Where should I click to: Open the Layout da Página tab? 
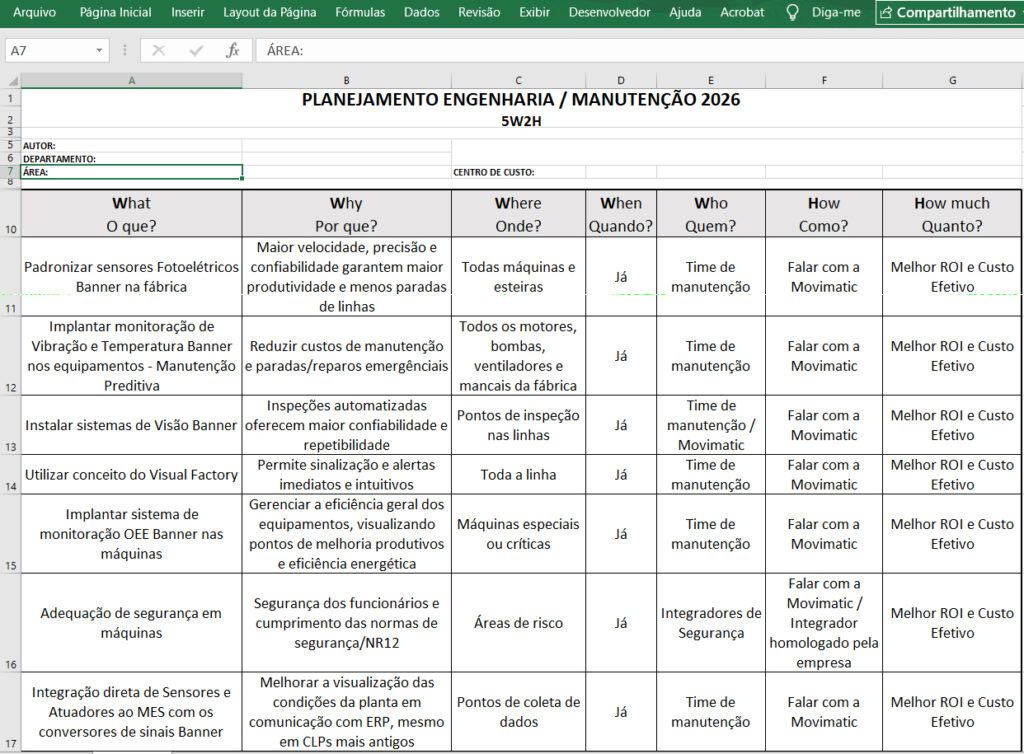(269, 12)
